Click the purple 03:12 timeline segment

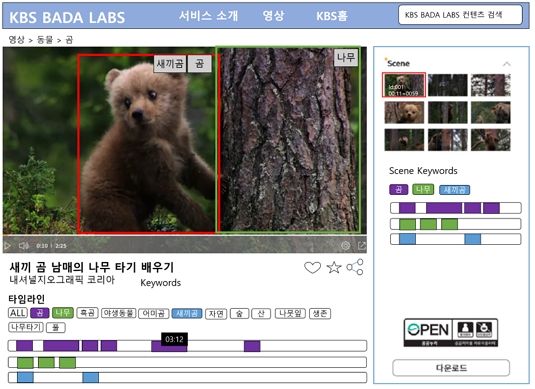coord(169,346)
